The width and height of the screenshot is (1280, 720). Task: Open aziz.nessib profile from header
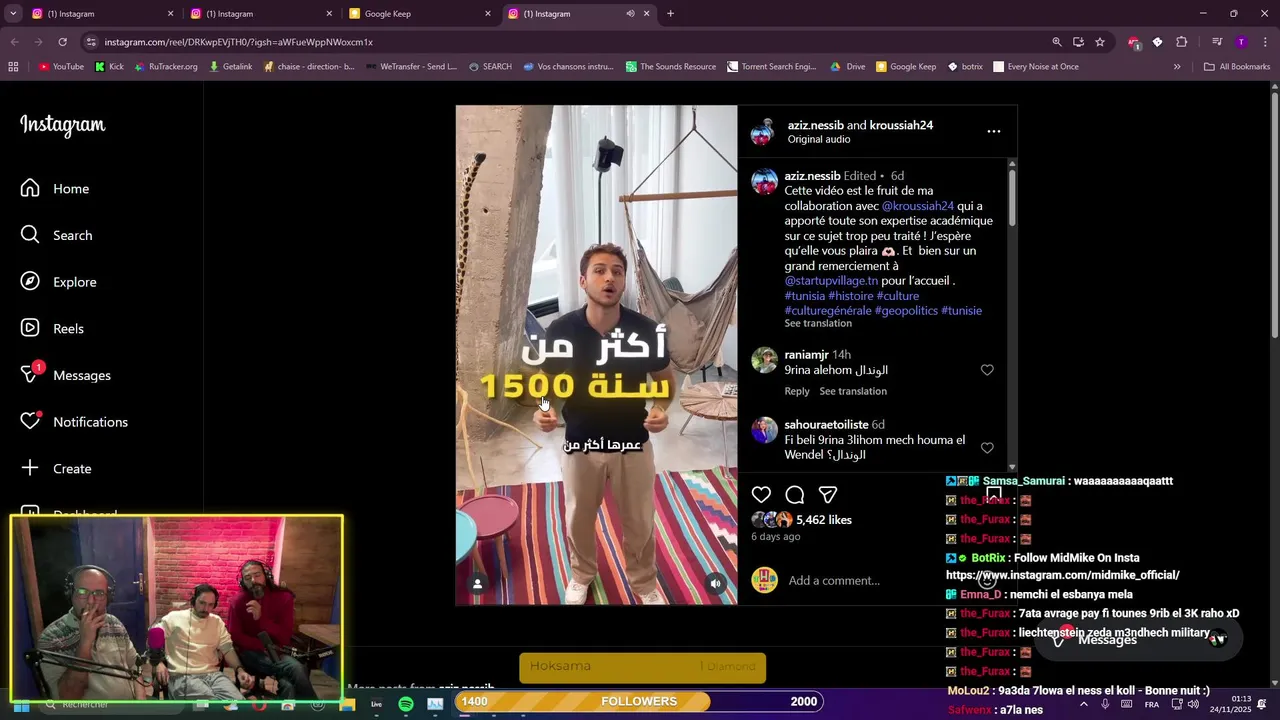tap(815, 125)
